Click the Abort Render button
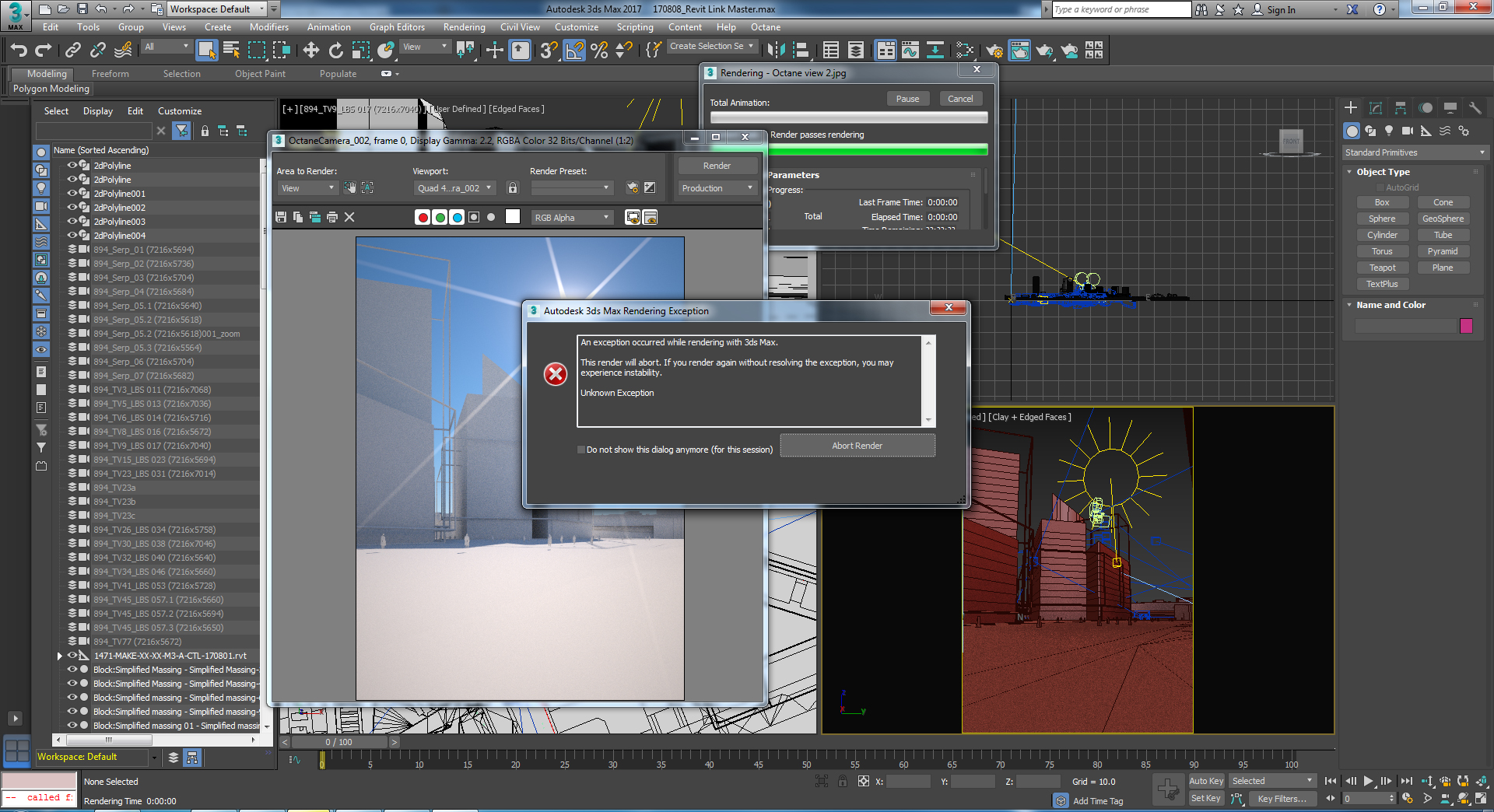The width and height of the screenshot is (1494, 812). click(x=857, y=446)
